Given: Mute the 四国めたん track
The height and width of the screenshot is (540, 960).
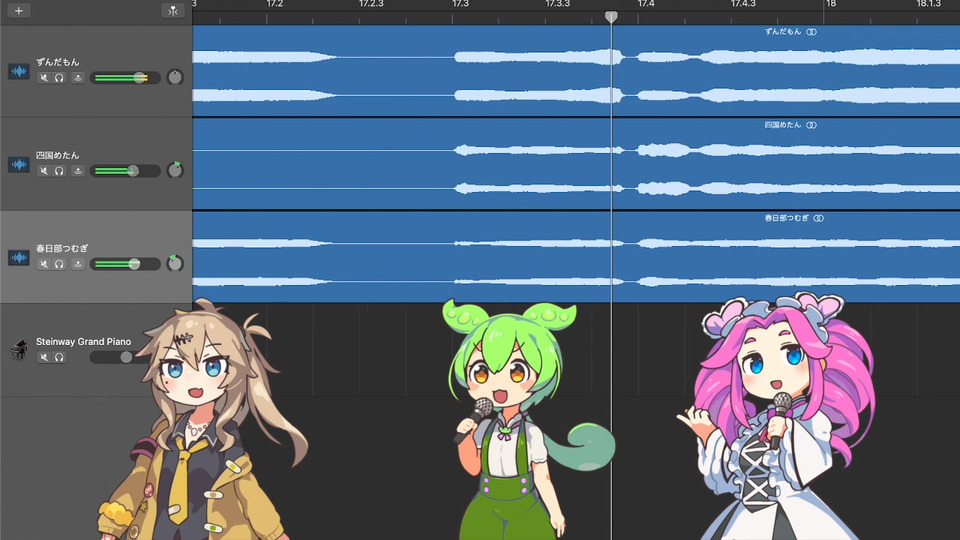Looking at the screenshot, I should (43, 171).
